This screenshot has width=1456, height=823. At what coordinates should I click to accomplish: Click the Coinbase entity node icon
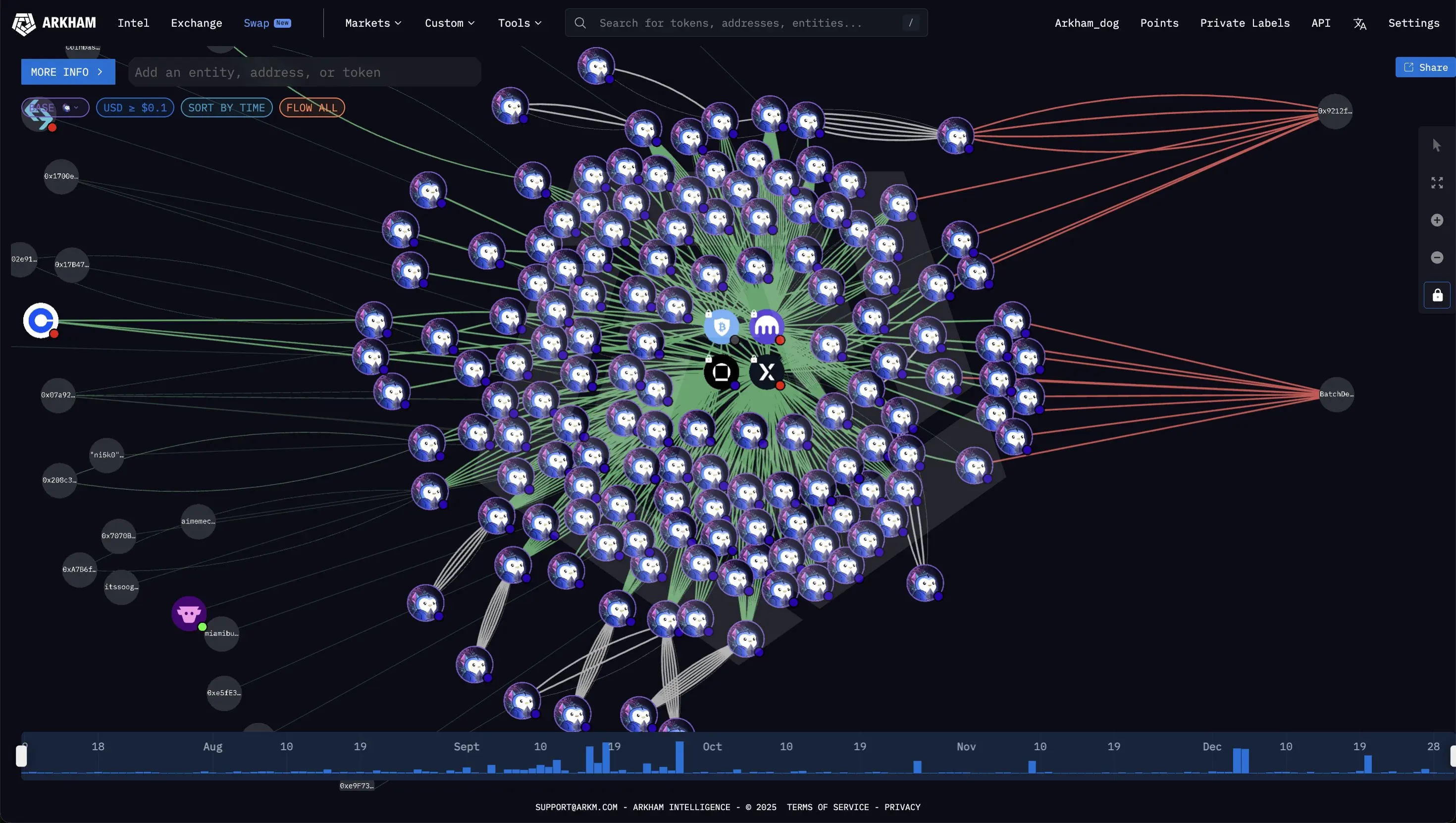(41, 320)
